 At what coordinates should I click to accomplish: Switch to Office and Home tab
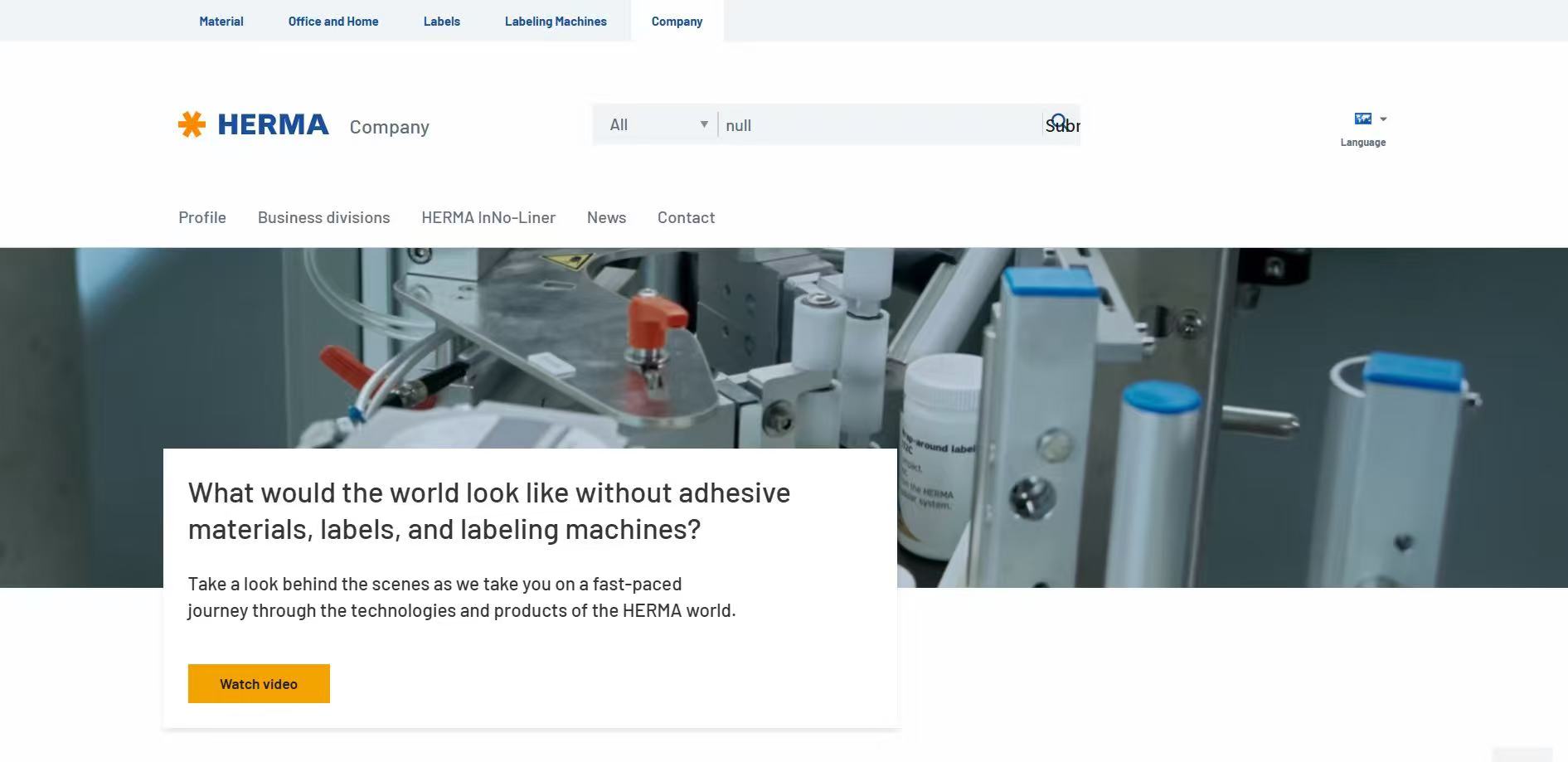point(333,22)
